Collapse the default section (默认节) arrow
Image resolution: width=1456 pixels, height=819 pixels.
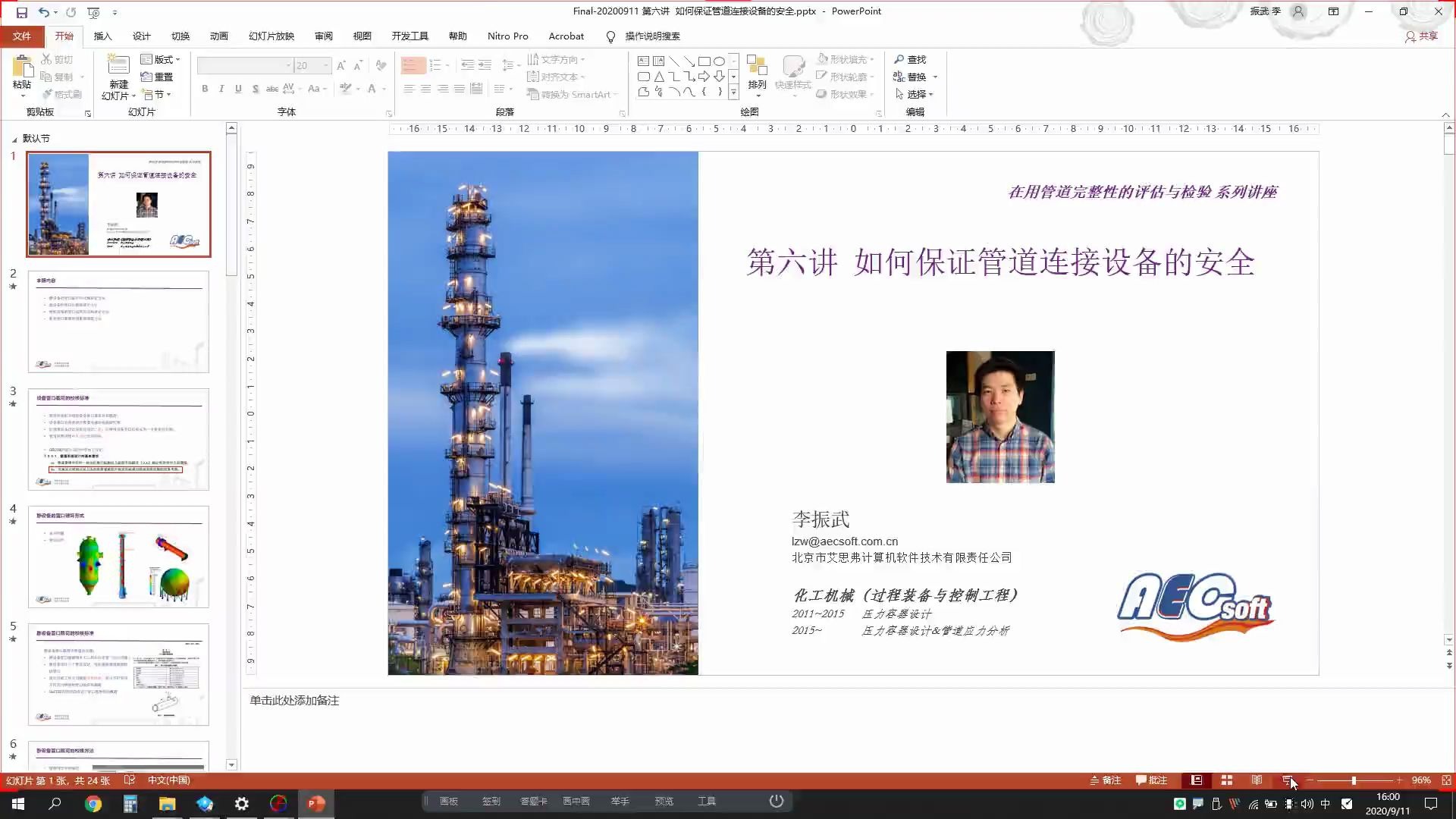(x=14, y=140)
